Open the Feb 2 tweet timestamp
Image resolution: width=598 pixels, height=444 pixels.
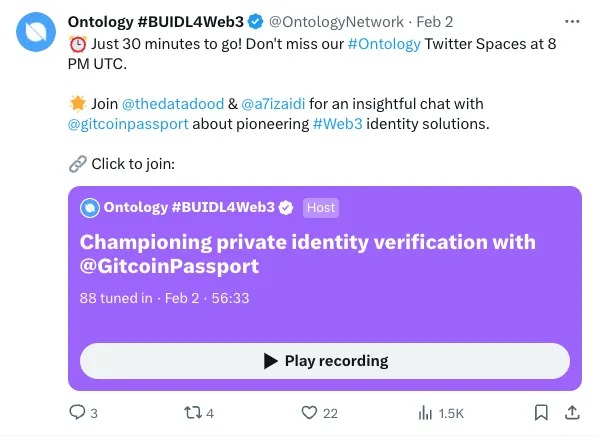(435, 22)
